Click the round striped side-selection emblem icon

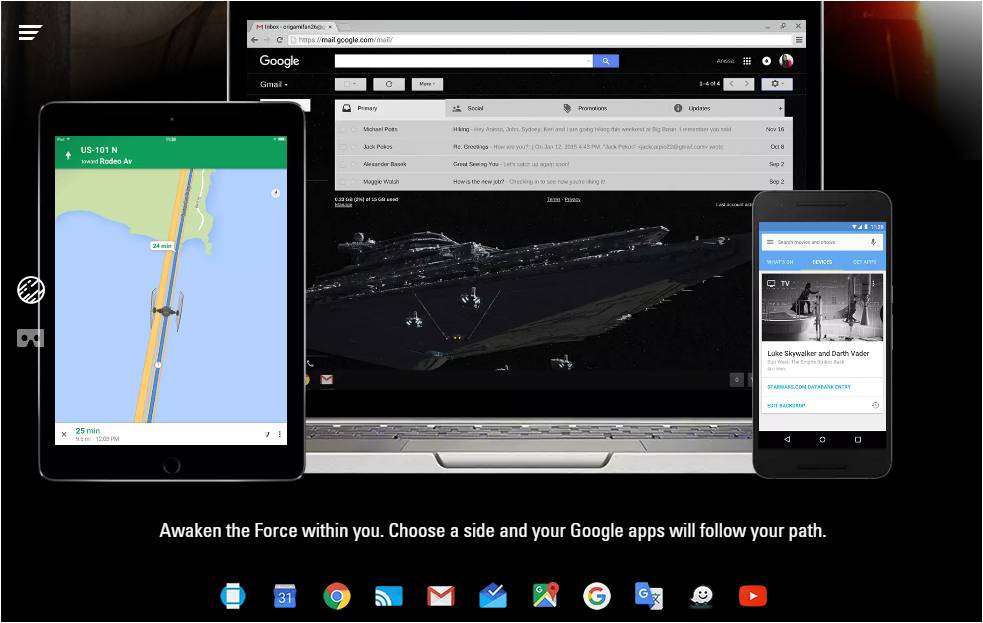(31, 290)
